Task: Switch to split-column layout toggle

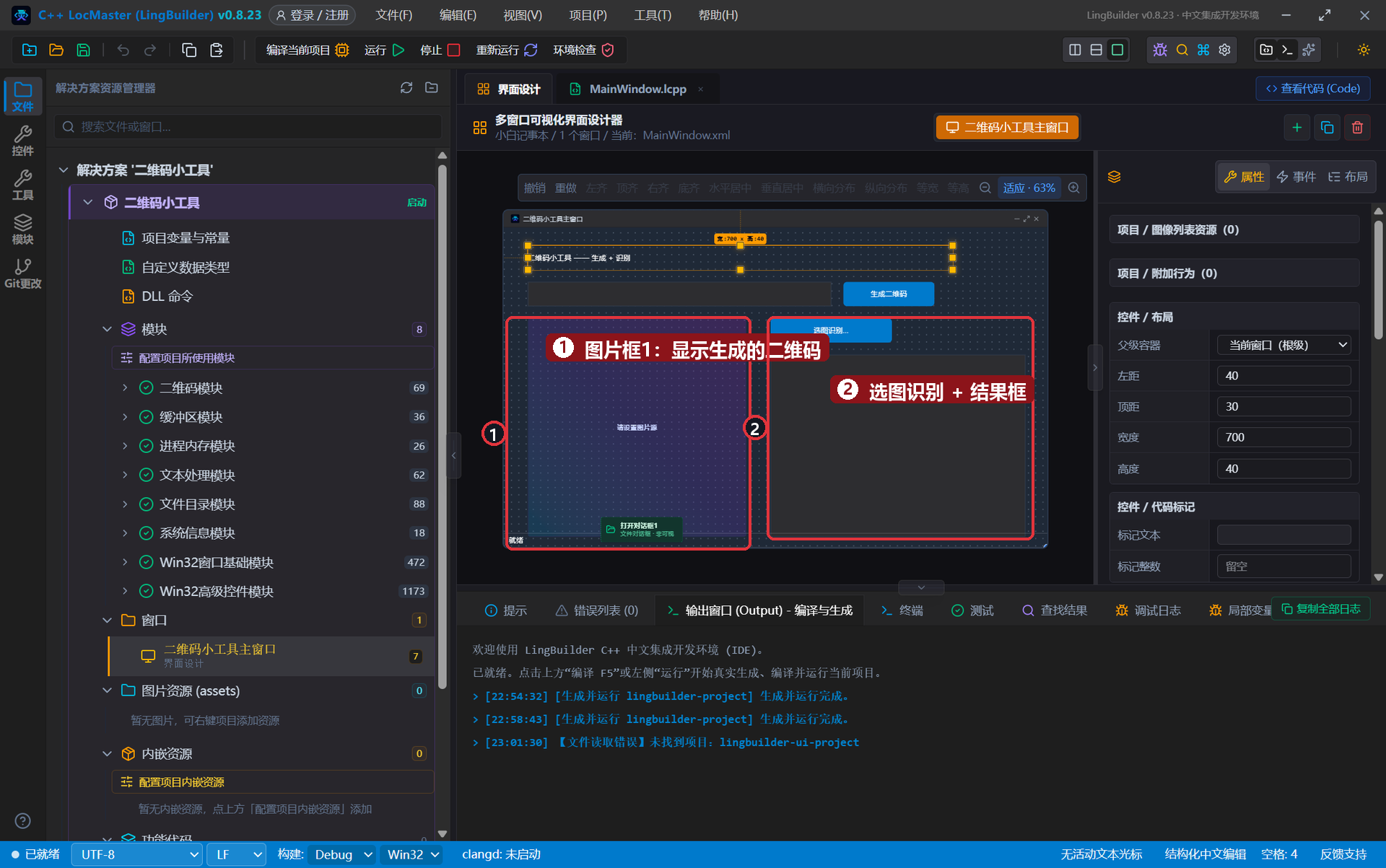Action: [1075, 50]
